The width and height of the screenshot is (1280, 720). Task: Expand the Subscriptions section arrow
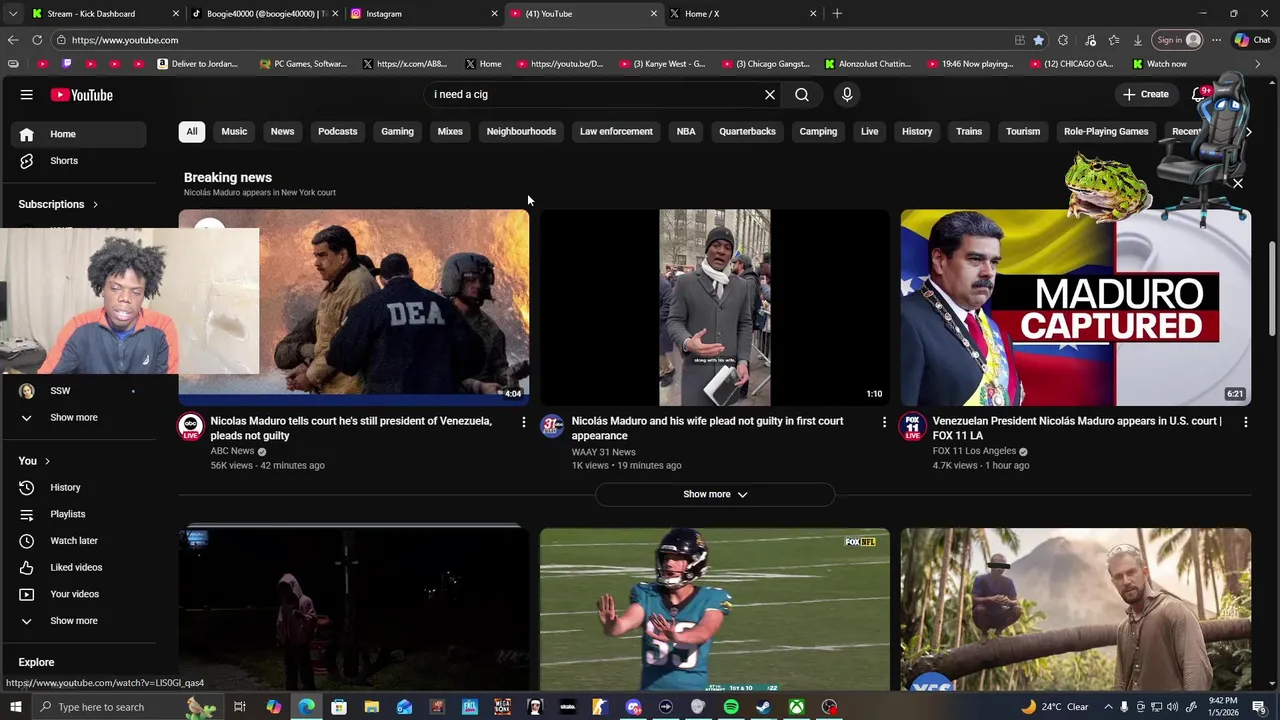[x=95, y=205]
